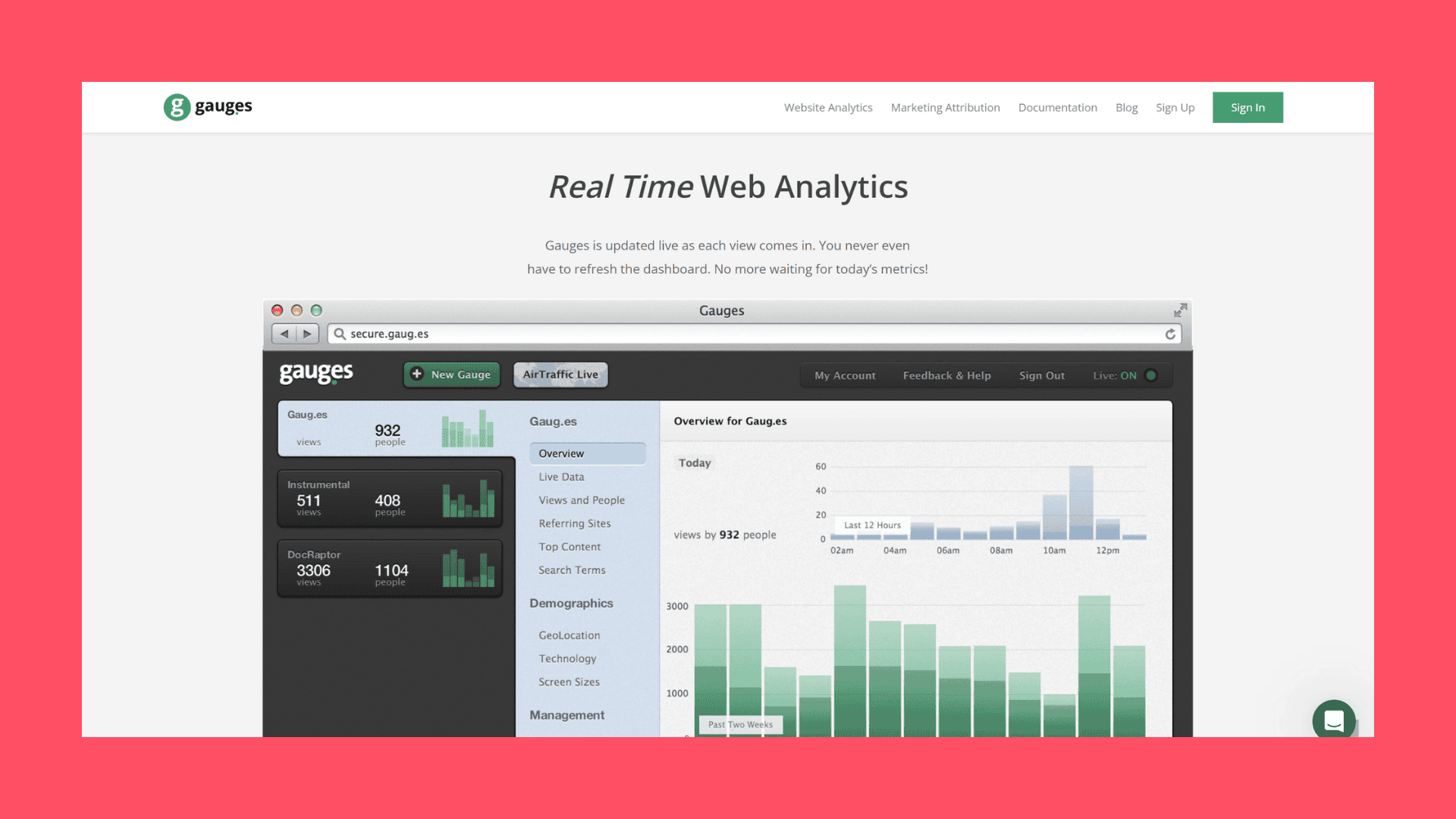The height and width of the screenshot is (819, 1456).
Task: Click the Last 12 Hours chart label
Action: pos(872,525)
